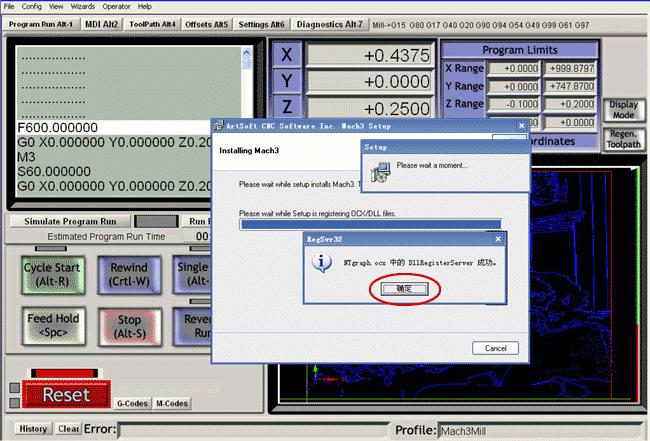
Task: Open the View menu
Action: click(x=56, y=6)
